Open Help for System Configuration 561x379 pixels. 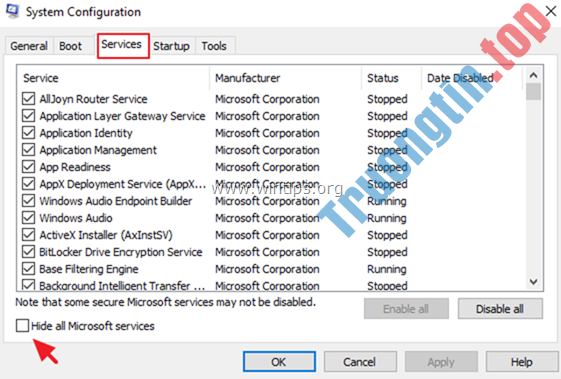click(x=522, y=362)
